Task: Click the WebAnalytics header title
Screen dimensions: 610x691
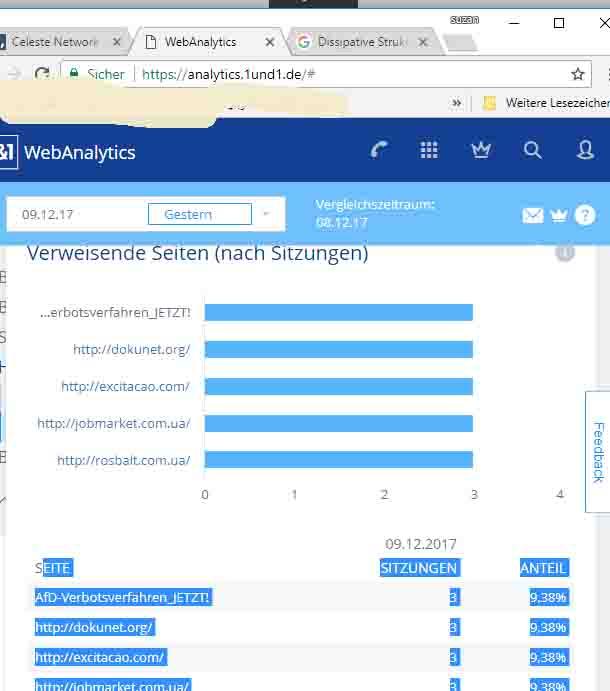Action: point(80,152)
